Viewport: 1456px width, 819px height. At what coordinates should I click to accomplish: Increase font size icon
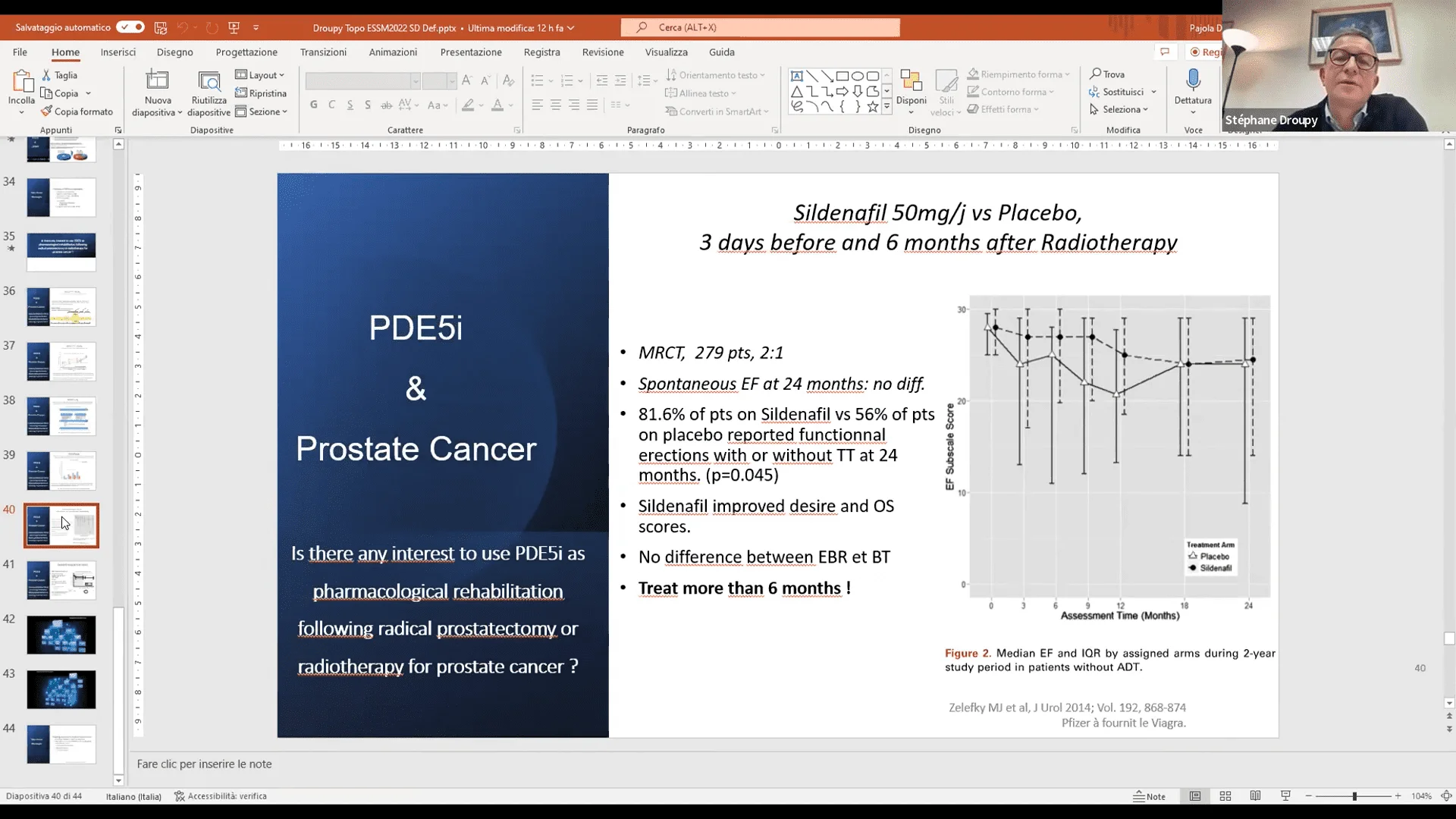click(x=466, y=80)
